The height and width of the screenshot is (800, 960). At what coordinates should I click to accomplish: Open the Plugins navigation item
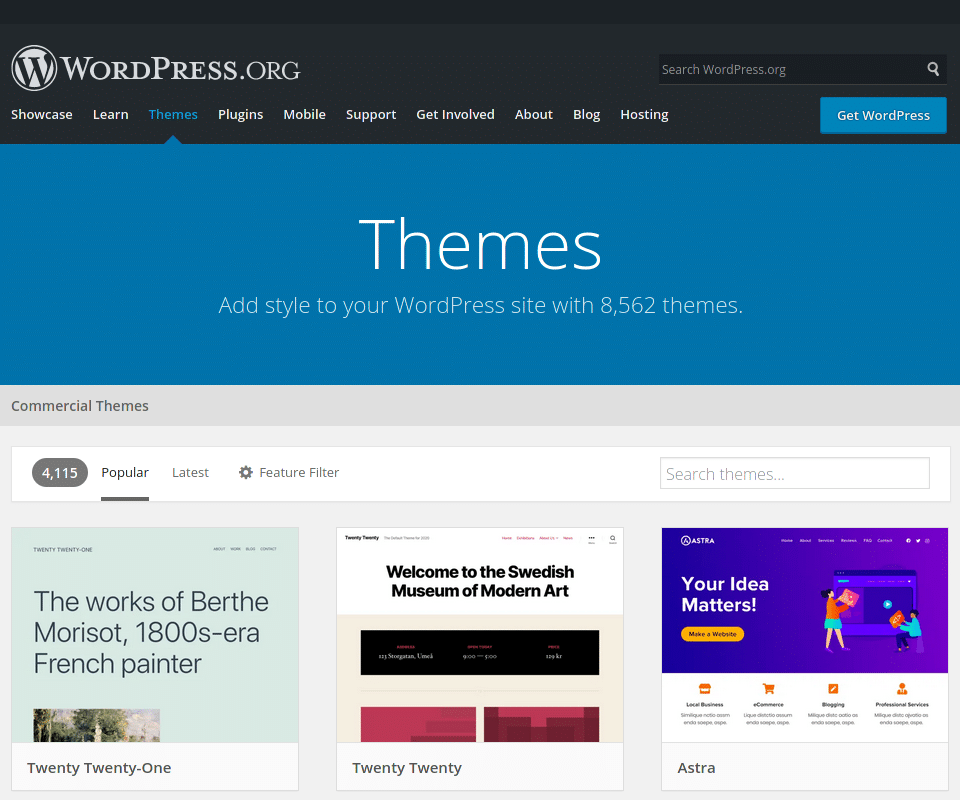click(x=240, y=114)
